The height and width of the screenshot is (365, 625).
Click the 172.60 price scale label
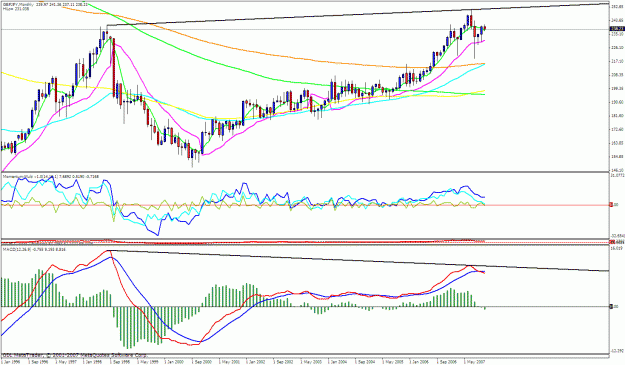616,129
